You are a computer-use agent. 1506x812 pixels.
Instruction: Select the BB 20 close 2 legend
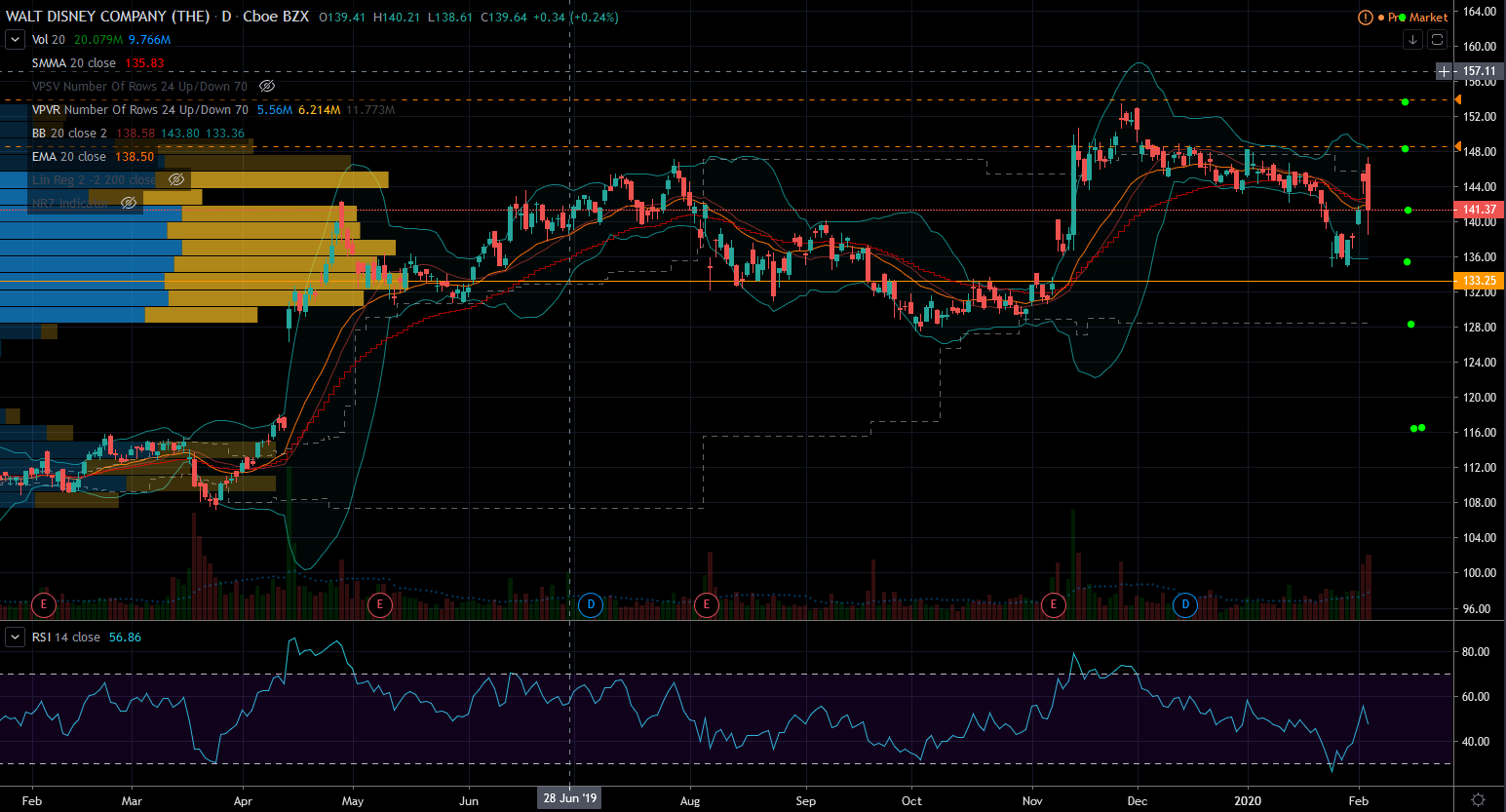(x=69, y=134)
